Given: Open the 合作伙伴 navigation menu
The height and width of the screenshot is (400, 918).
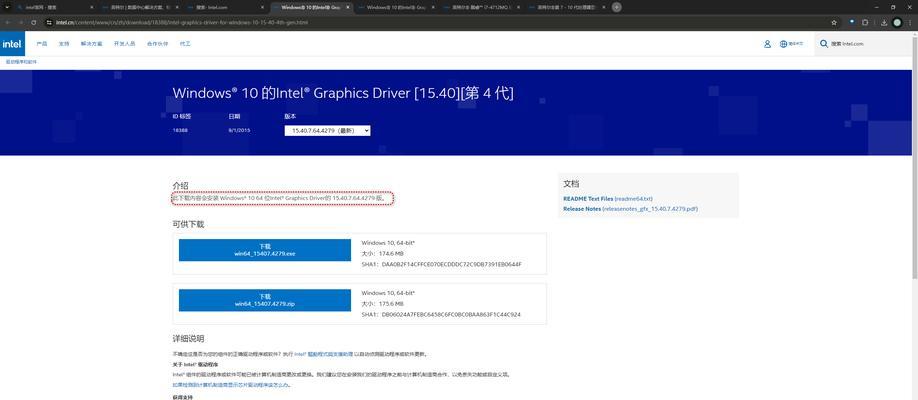Looking at the screenshot, I should click(157, 44).
